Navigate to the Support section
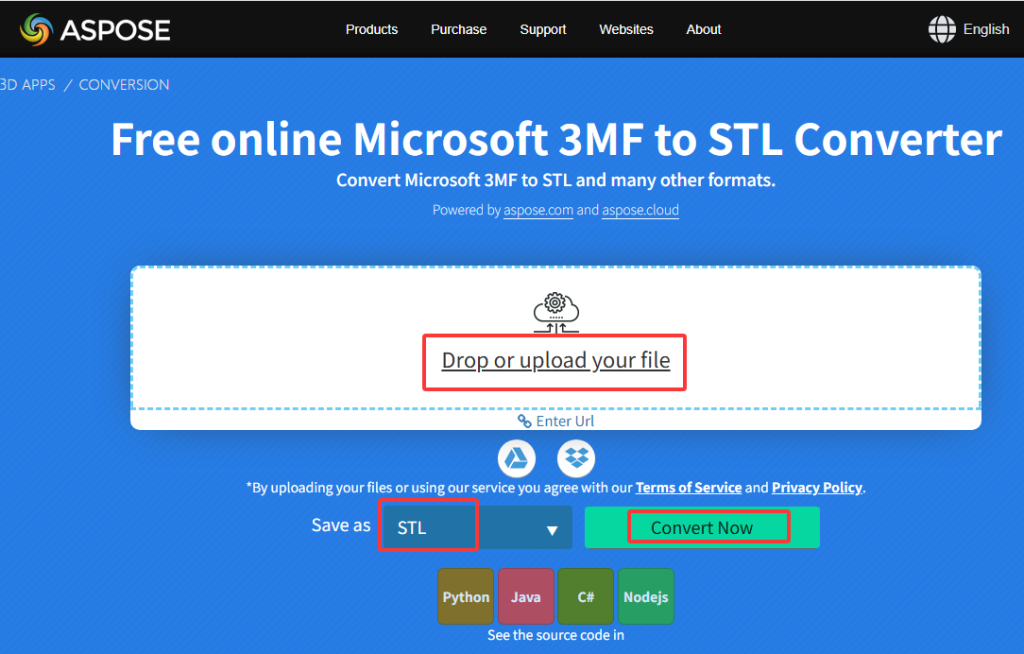This screenshot has width=1024, height=654. tap(543, 29)
